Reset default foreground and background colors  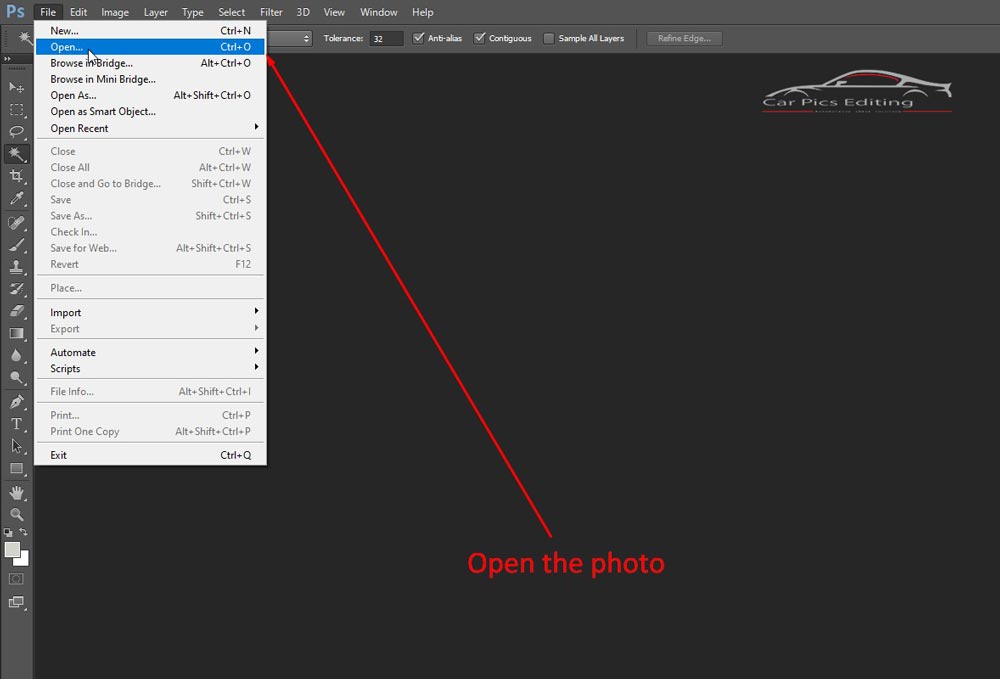point(8,532)
